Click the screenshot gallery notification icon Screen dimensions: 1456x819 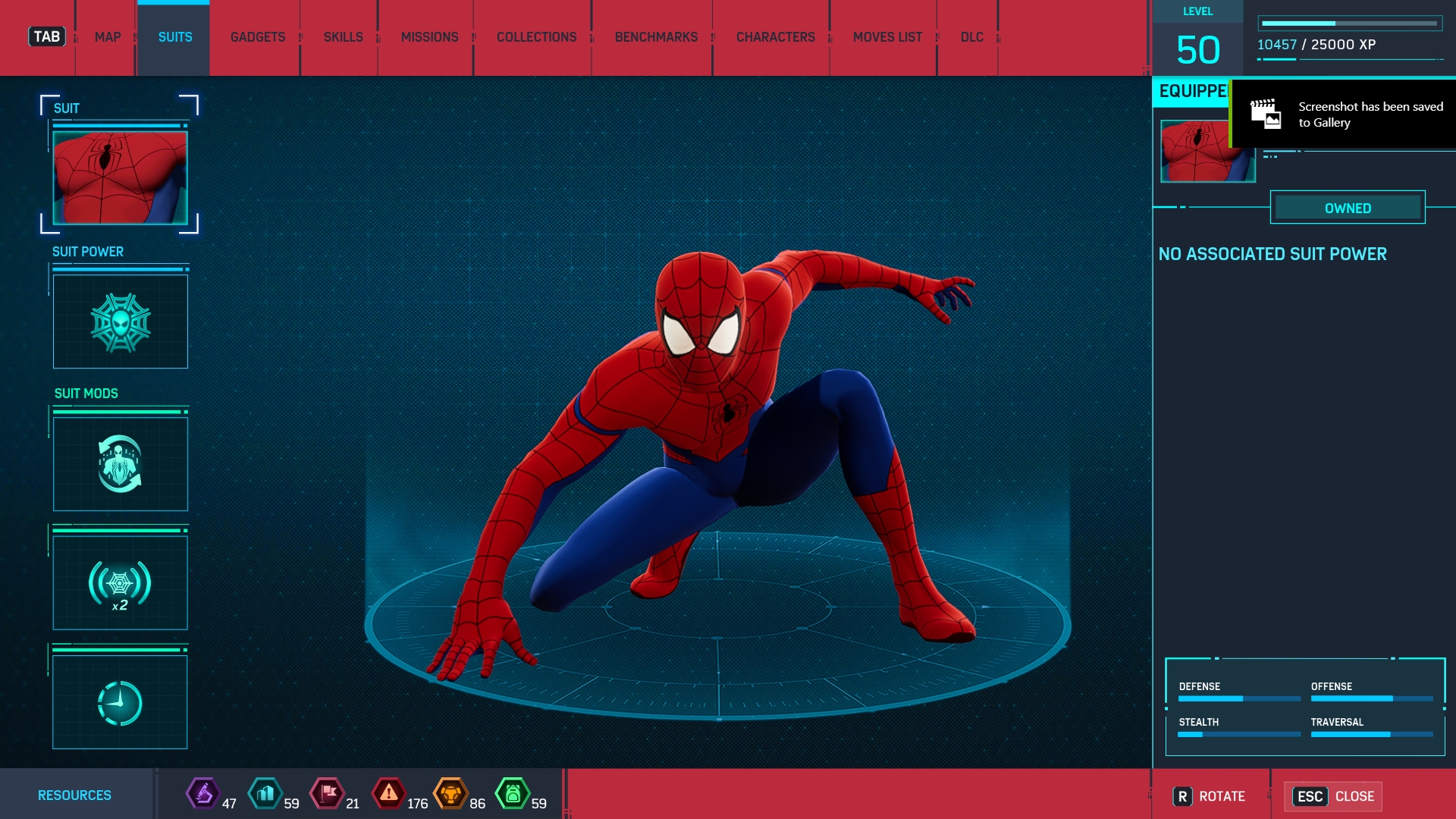pos(1265,115)
